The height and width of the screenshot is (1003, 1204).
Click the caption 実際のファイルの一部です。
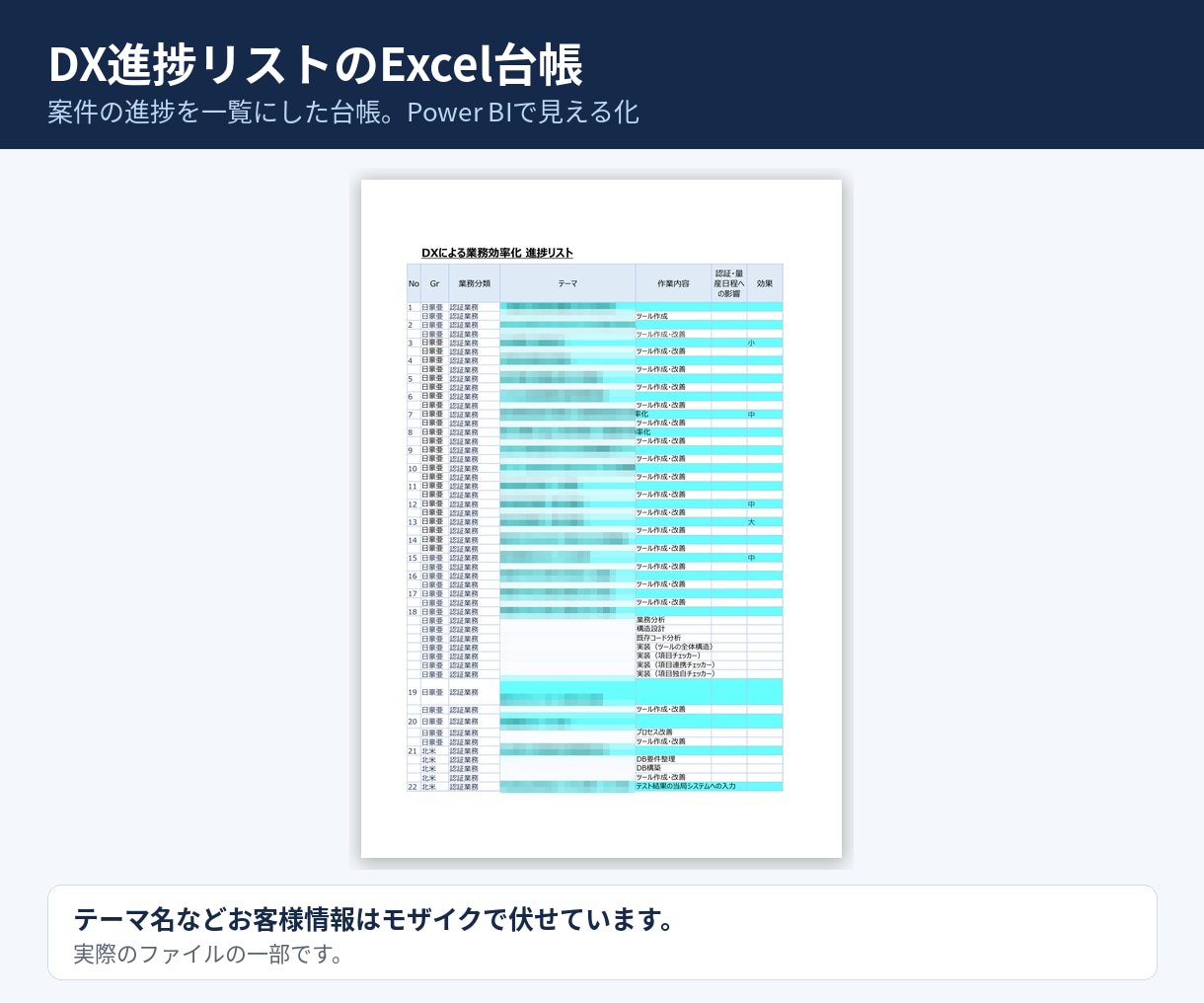coord(209,955)
